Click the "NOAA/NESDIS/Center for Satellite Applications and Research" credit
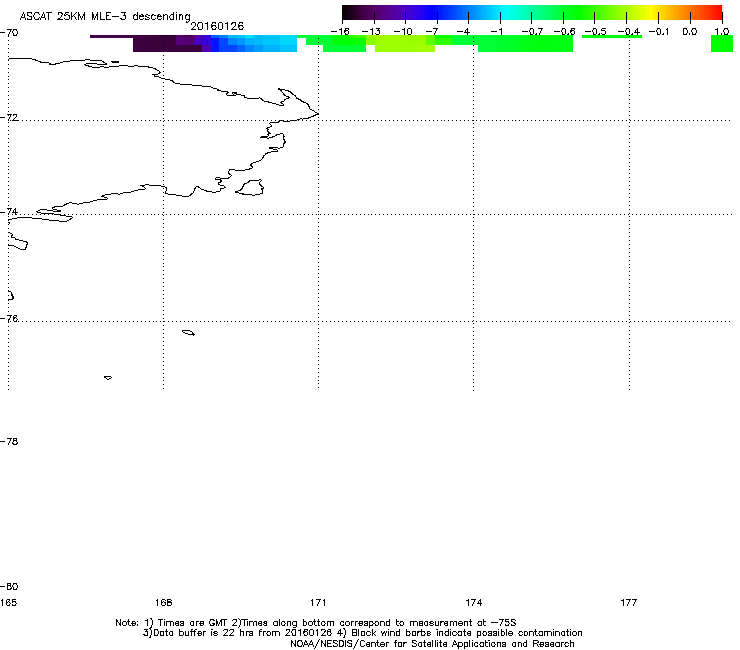This screenshot has height=650, width=740. 432,644
